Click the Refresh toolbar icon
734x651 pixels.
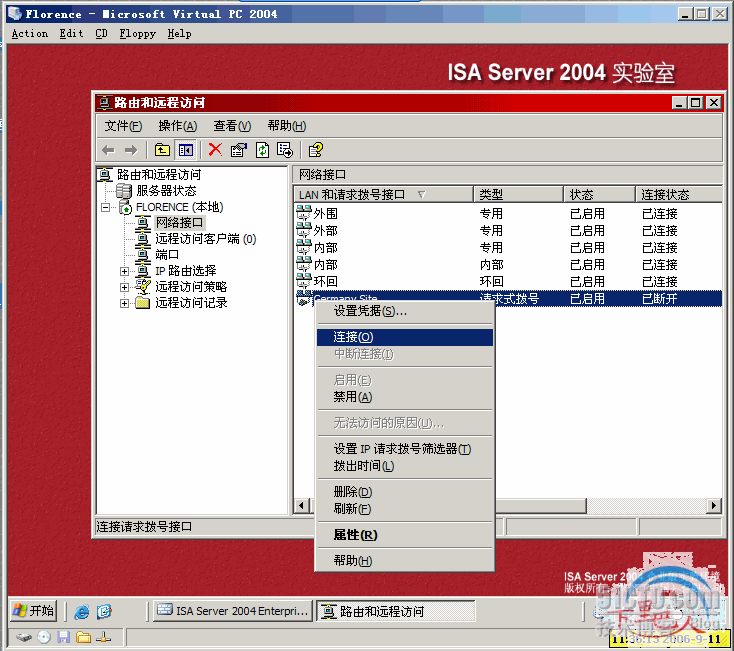[263, 150]
